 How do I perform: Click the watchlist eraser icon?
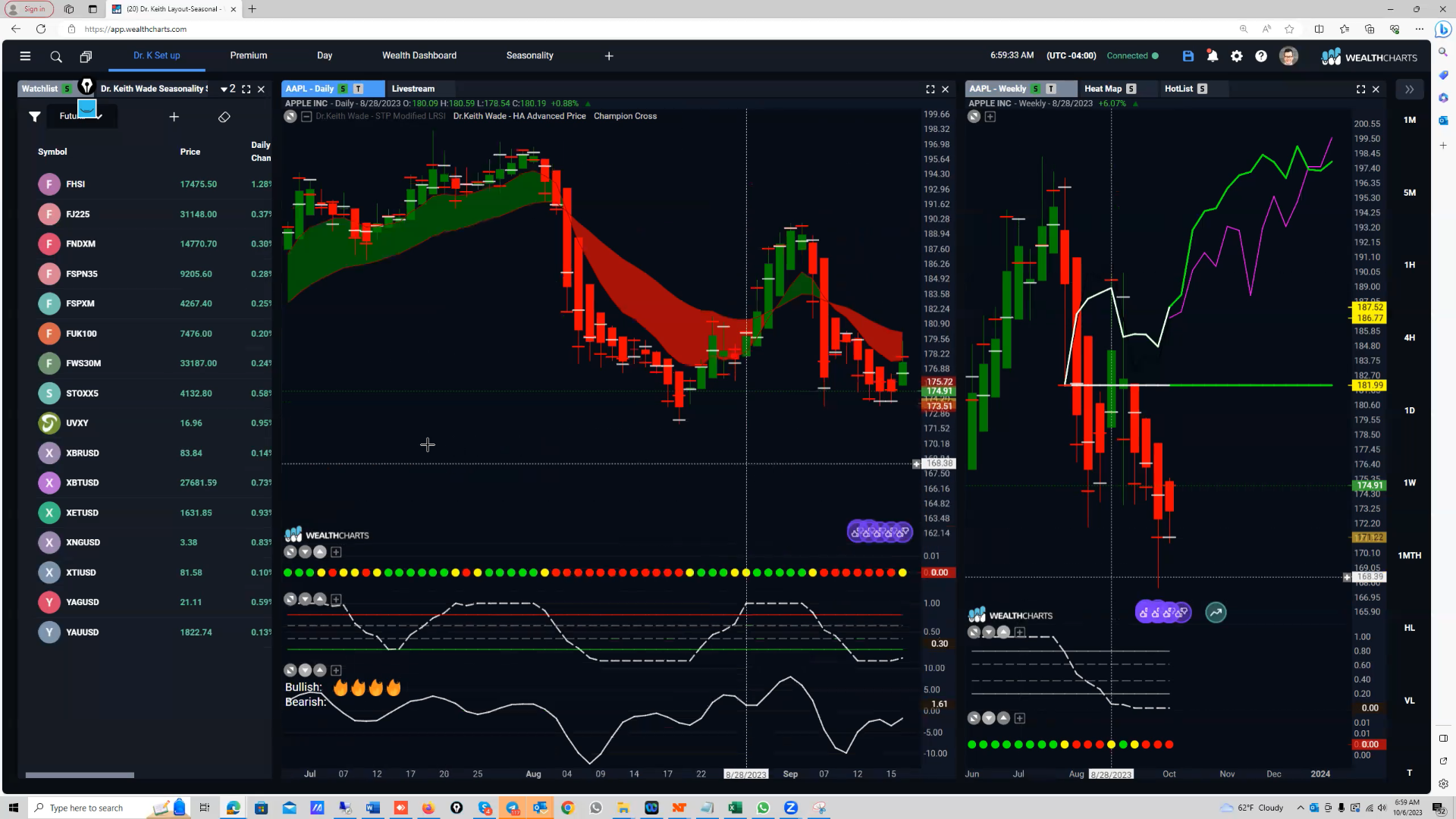coord(224,117)
